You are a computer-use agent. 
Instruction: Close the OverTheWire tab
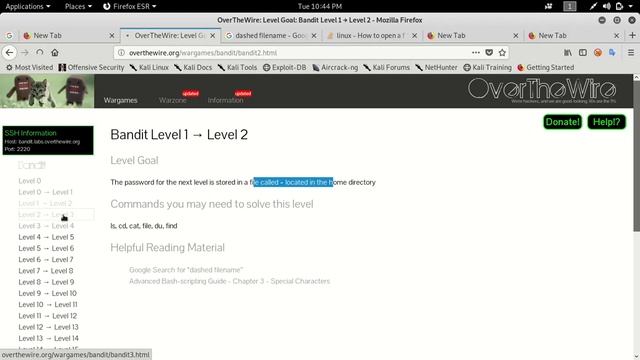point(213,36)
